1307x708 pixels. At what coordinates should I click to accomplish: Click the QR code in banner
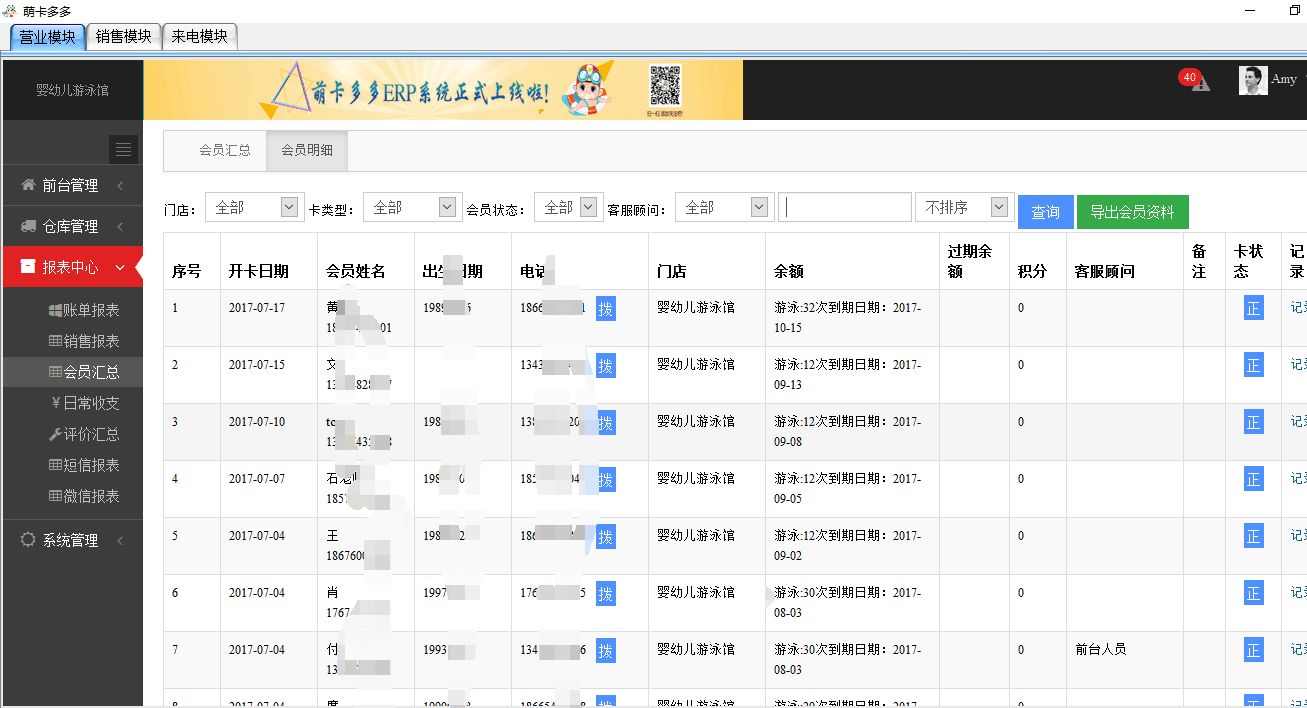[665, 86]
